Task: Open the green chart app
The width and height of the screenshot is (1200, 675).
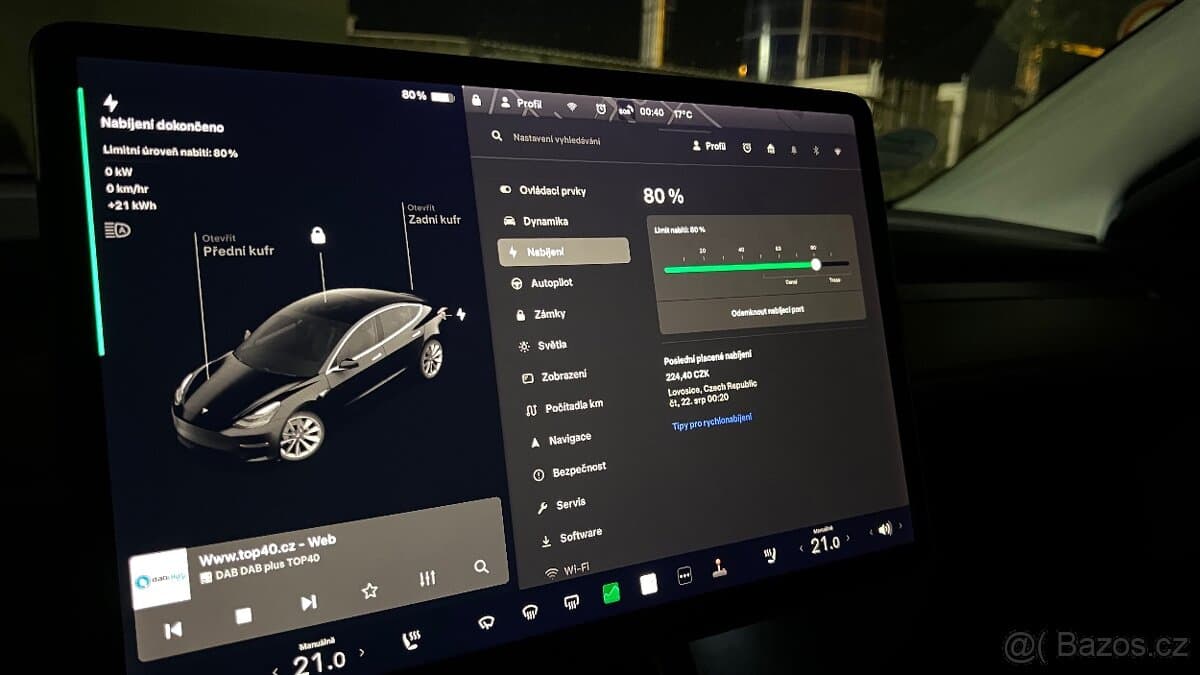Action: (611, 593)
